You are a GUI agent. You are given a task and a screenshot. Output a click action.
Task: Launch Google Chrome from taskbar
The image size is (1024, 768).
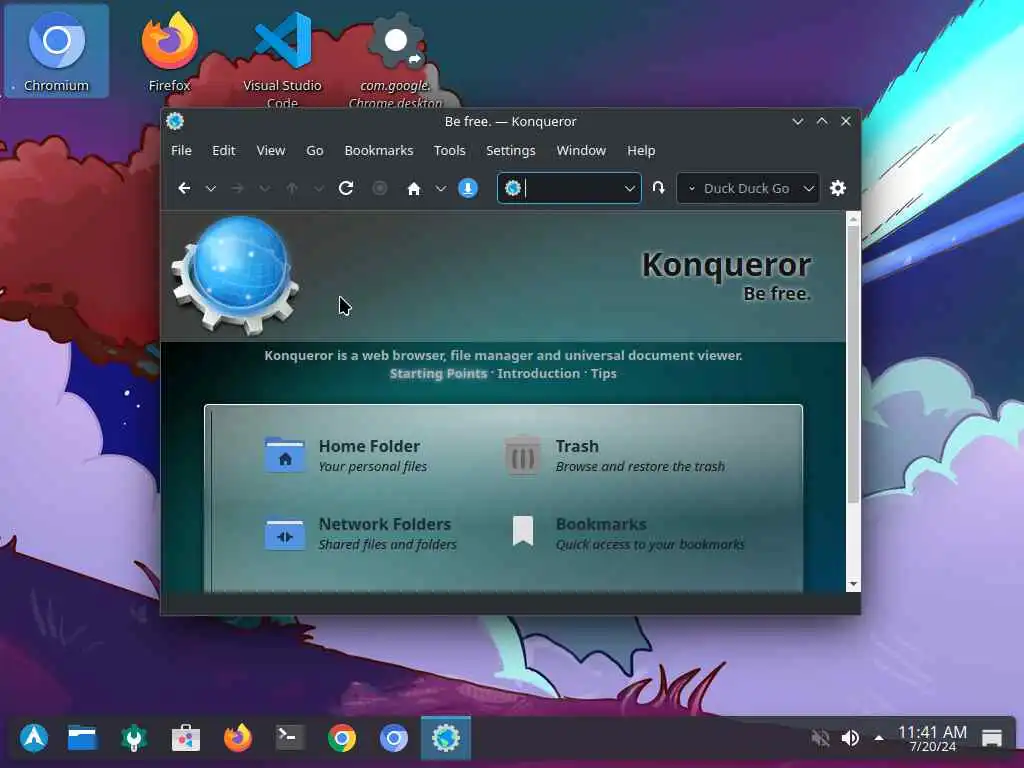click(342, 738)
